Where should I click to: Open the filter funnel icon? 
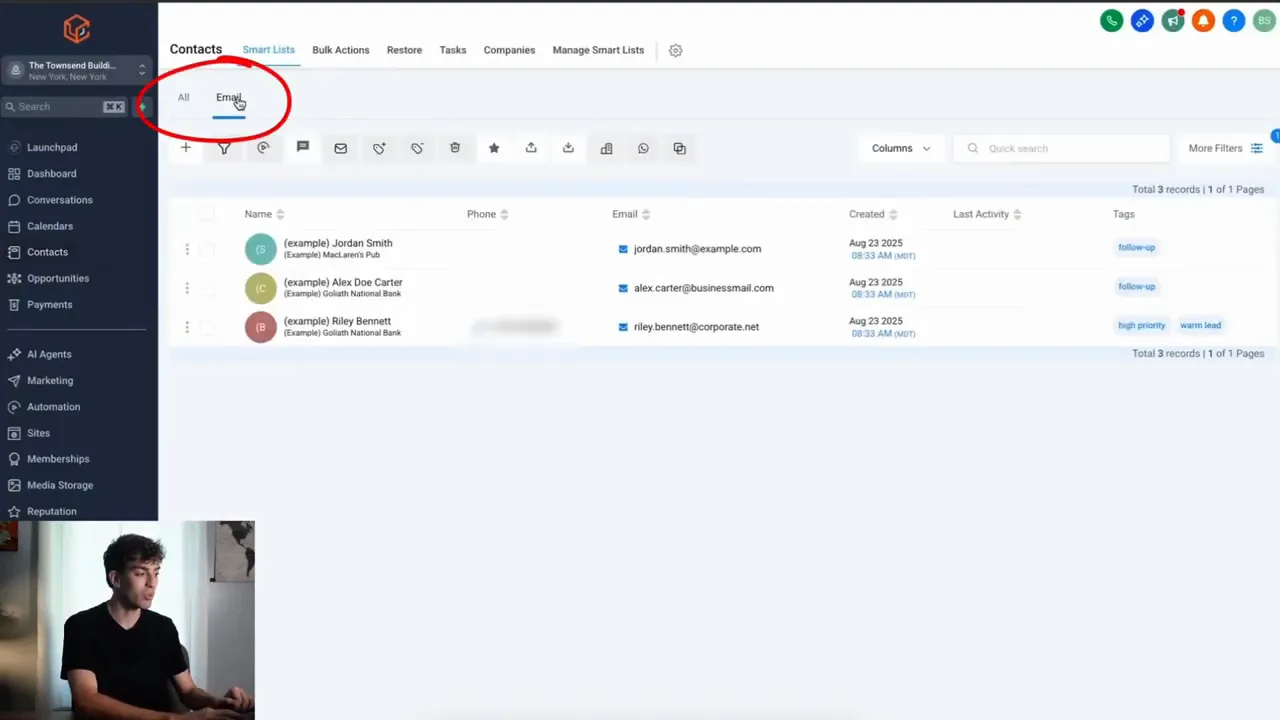224,148
